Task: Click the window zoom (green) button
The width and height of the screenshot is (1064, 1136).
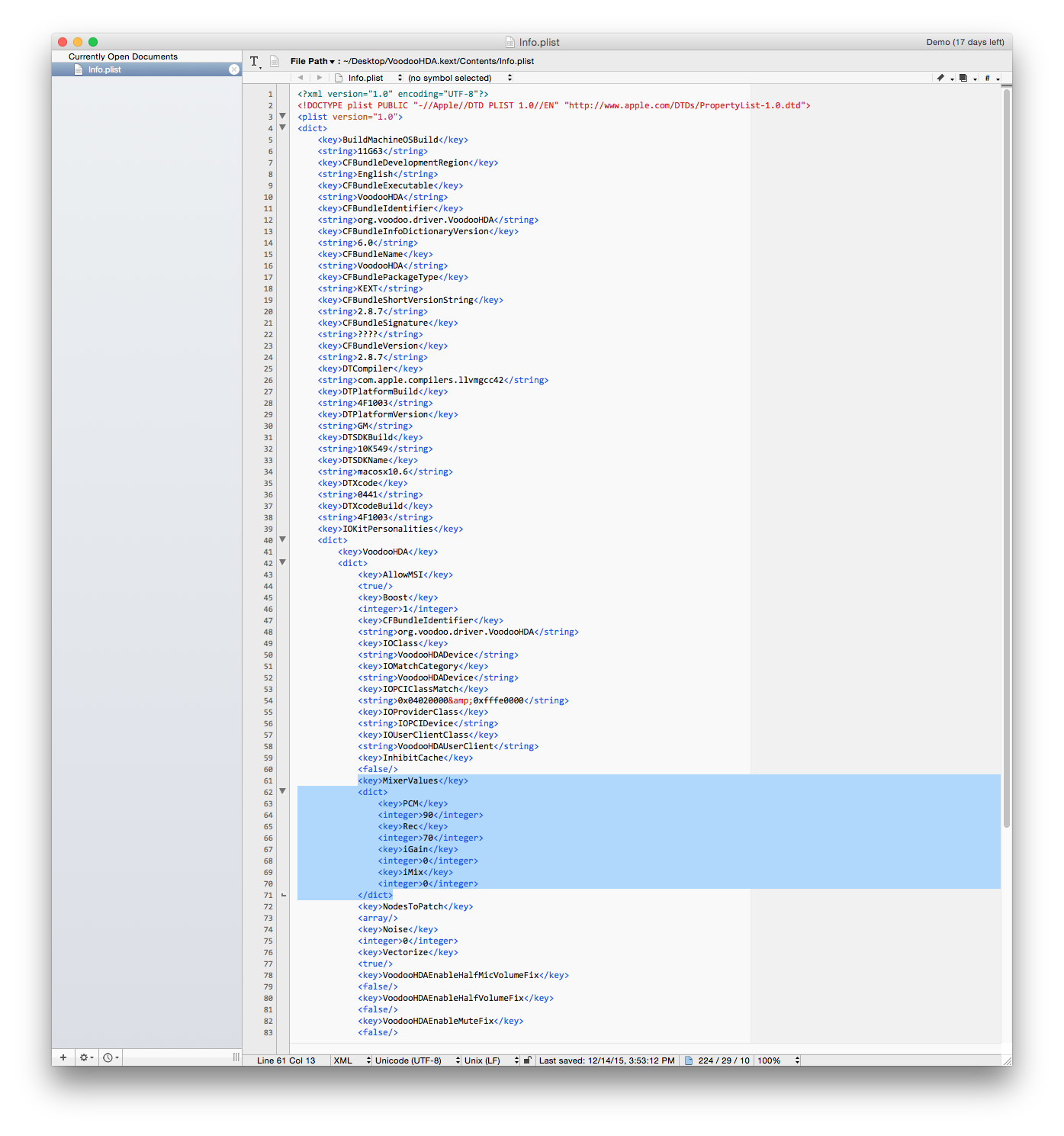Action: click(x=93, y=42)
